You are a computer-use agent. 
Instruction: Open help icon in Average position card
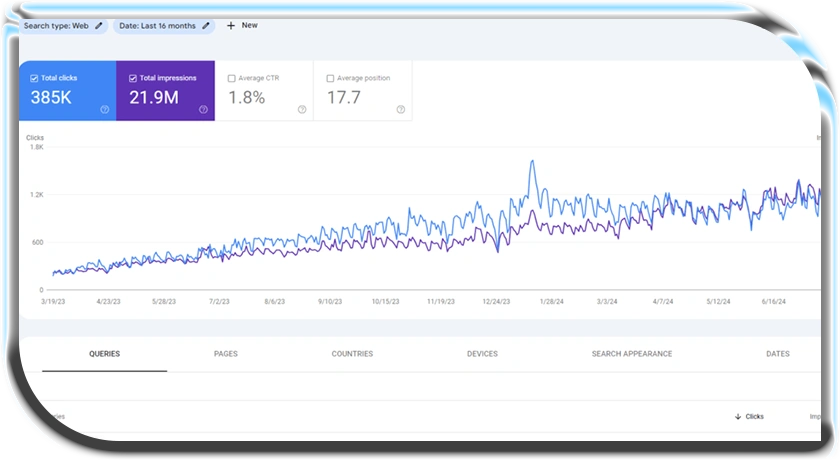400,110
